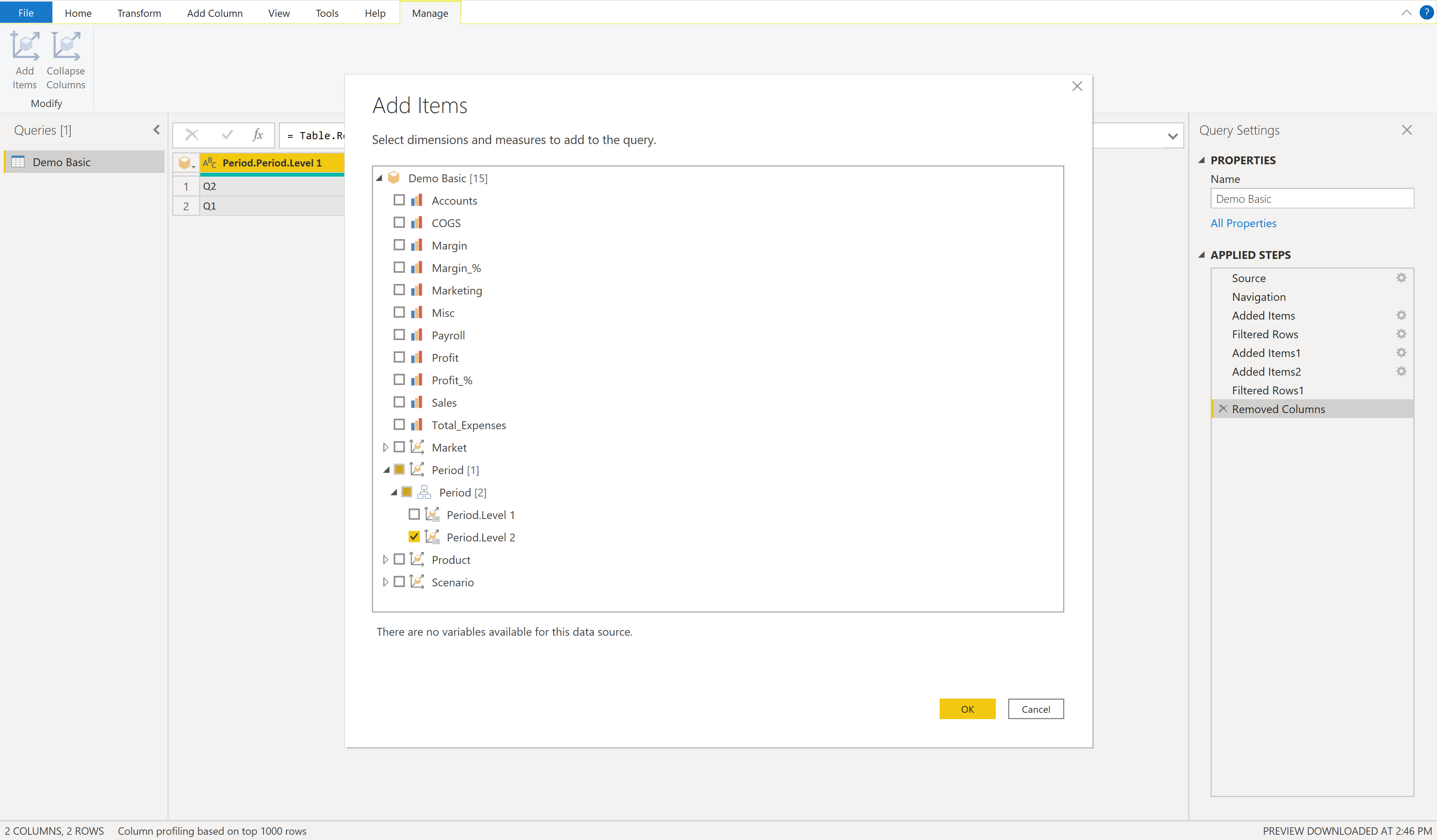Screen dimensions: 1437x840
Task: Open gear settings for Added Items1 step
Action: [x=1400, y=353]
